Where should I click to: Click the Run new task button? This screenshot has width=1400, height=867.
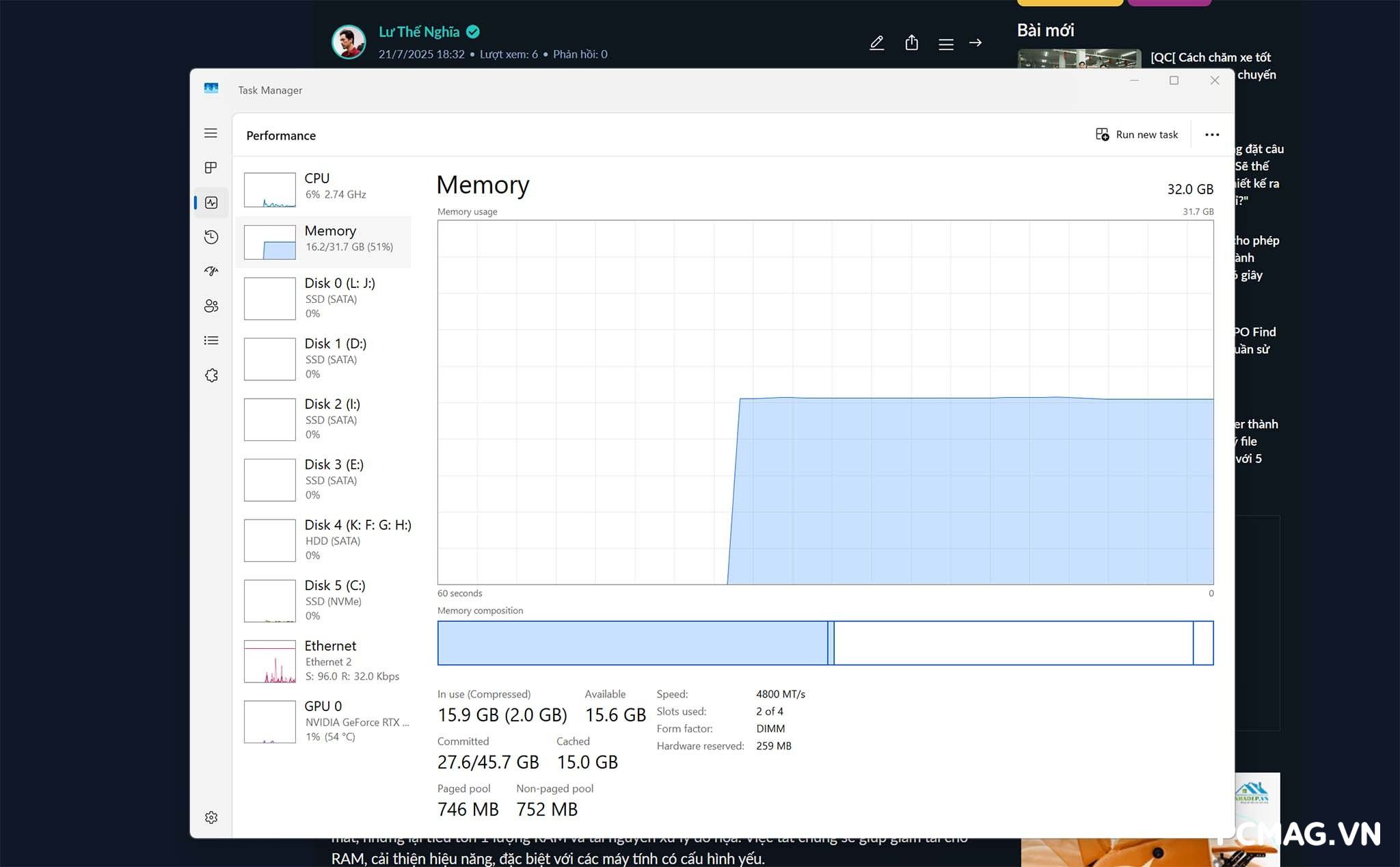(x=1137, y=134)
